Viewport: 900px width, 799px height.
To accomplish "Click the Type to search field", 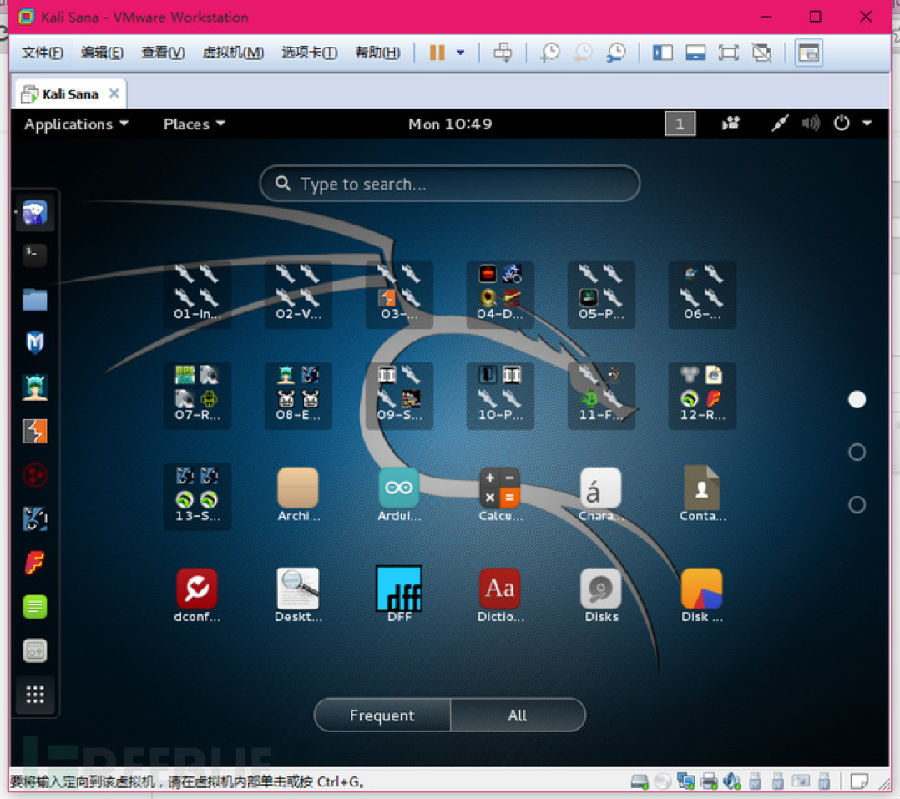I will point(449,184).
